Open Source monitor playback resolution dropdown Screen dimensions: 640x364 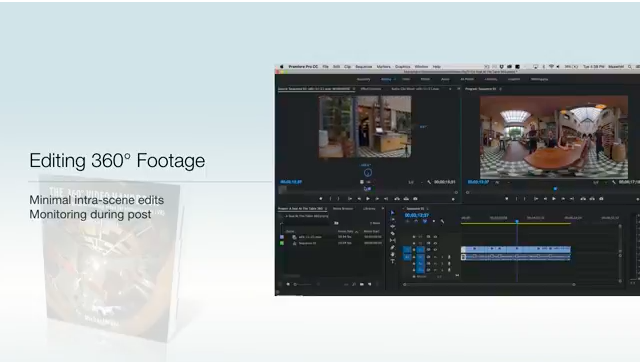416,182
